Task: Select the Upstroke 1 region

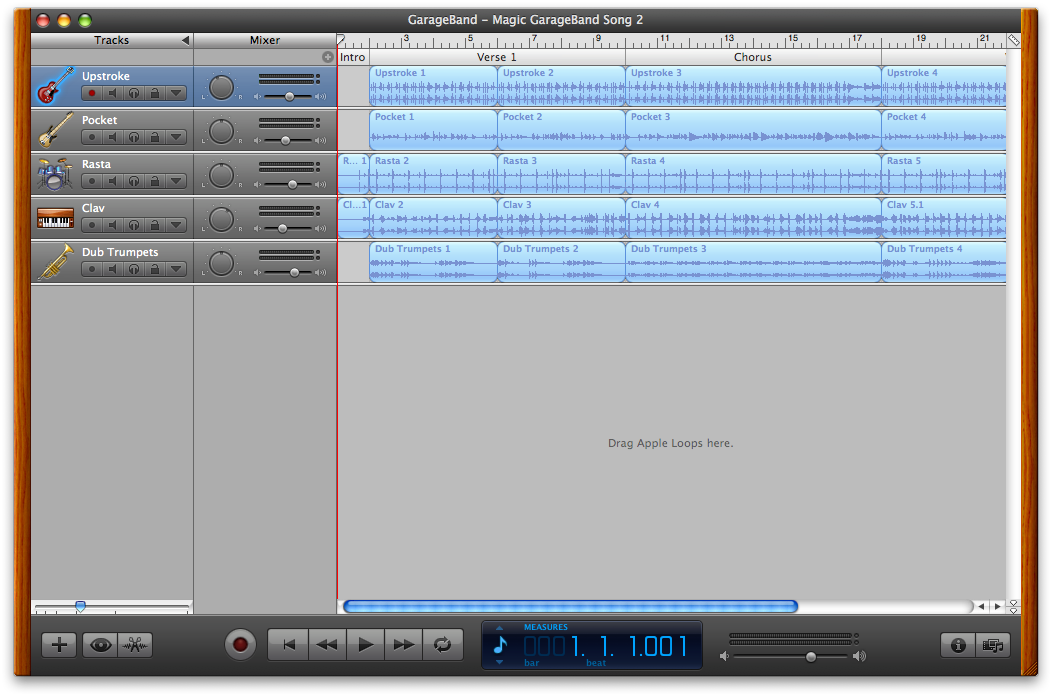Action: click(x=433, y=87)
